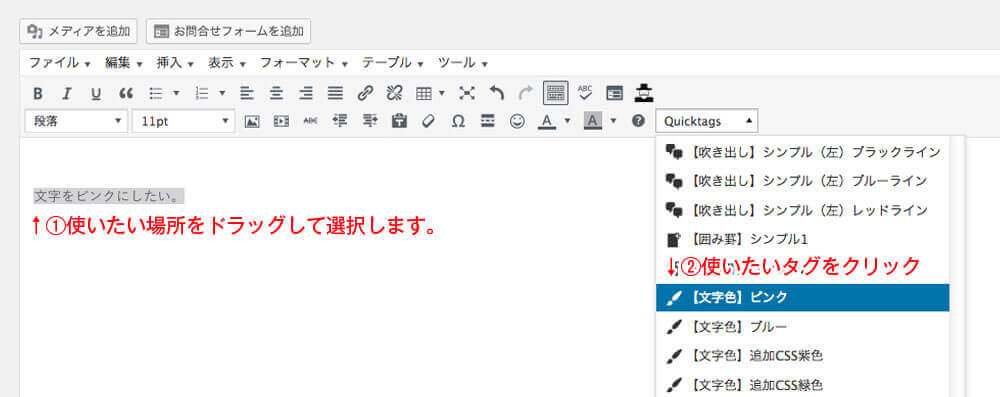
Task: Decrease paragraph indent
Action: coord(340,121)
